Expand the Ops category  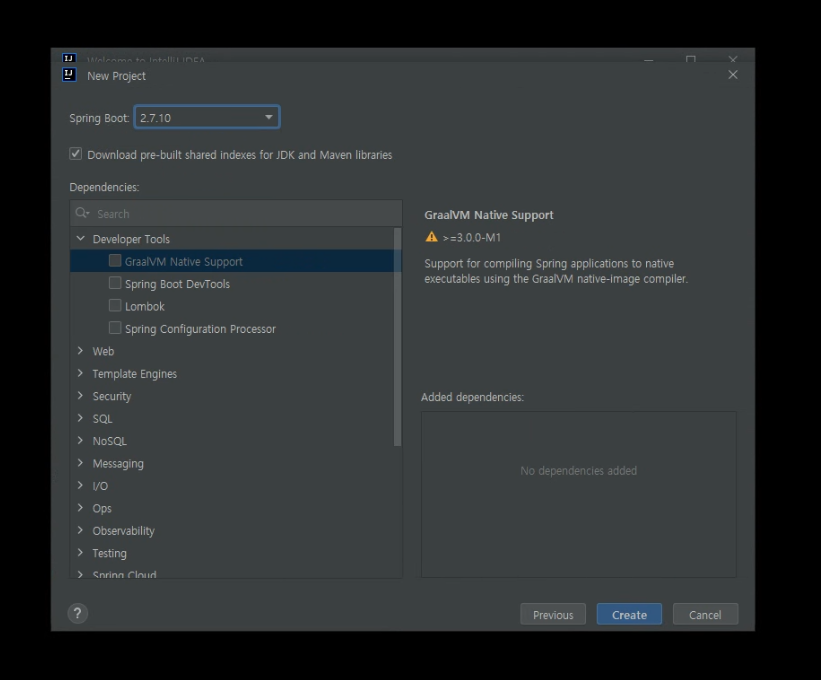80,508
